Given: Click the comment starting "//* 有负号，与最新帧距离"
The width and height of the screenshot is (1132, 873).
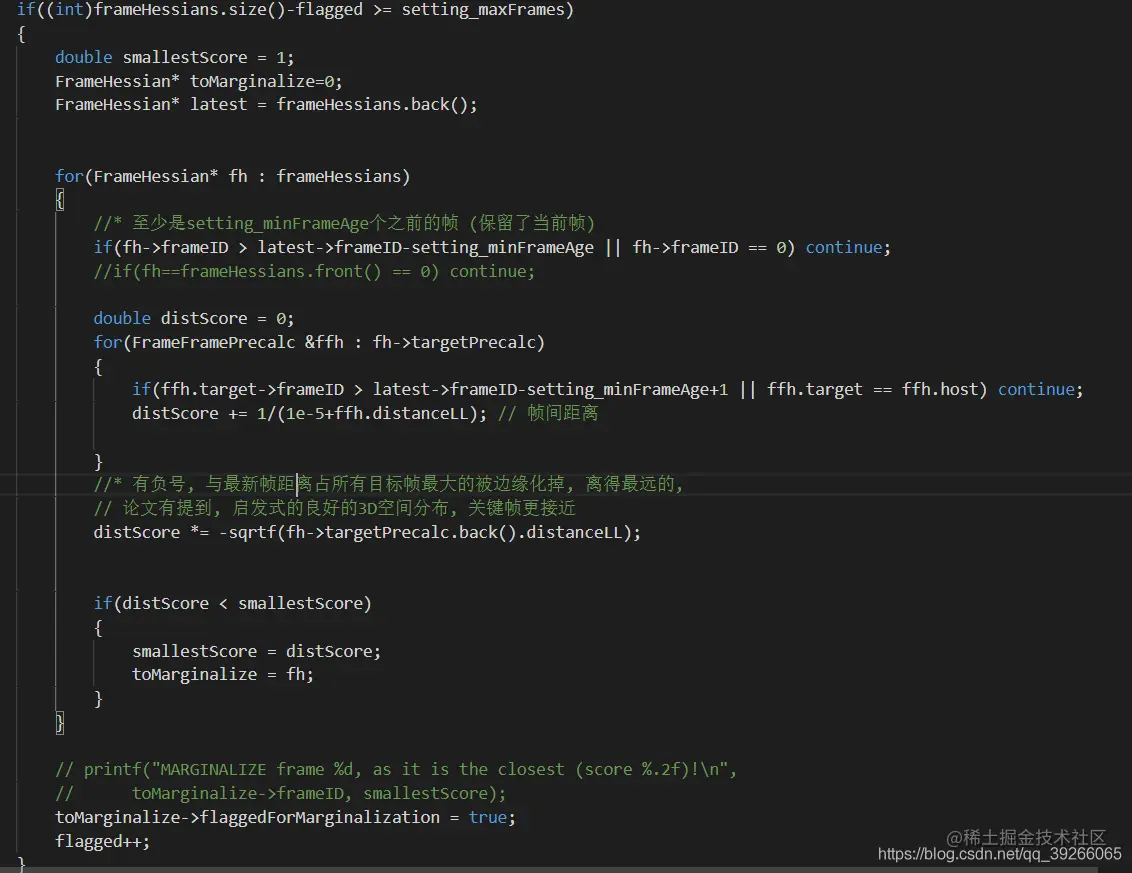Looking at the screenshot, I should 388,484.
